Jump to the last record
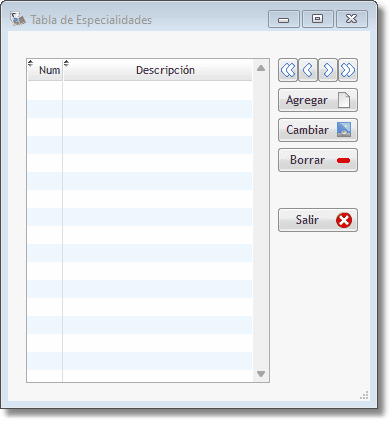Screen dimensions: 390x421 pyautogui.click(x=348, y=70)
